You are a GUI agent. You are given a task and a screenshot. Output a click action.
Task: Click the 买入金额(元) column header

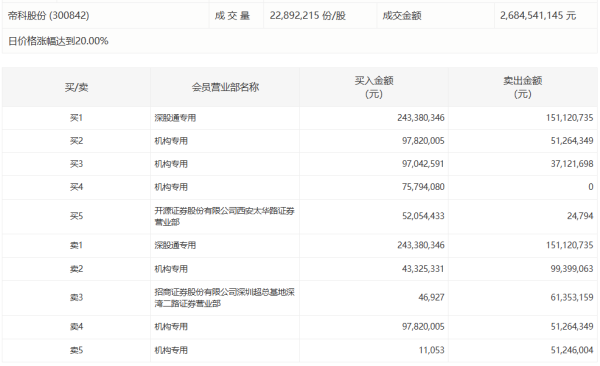pyautogui.click(x=374, y=87)
